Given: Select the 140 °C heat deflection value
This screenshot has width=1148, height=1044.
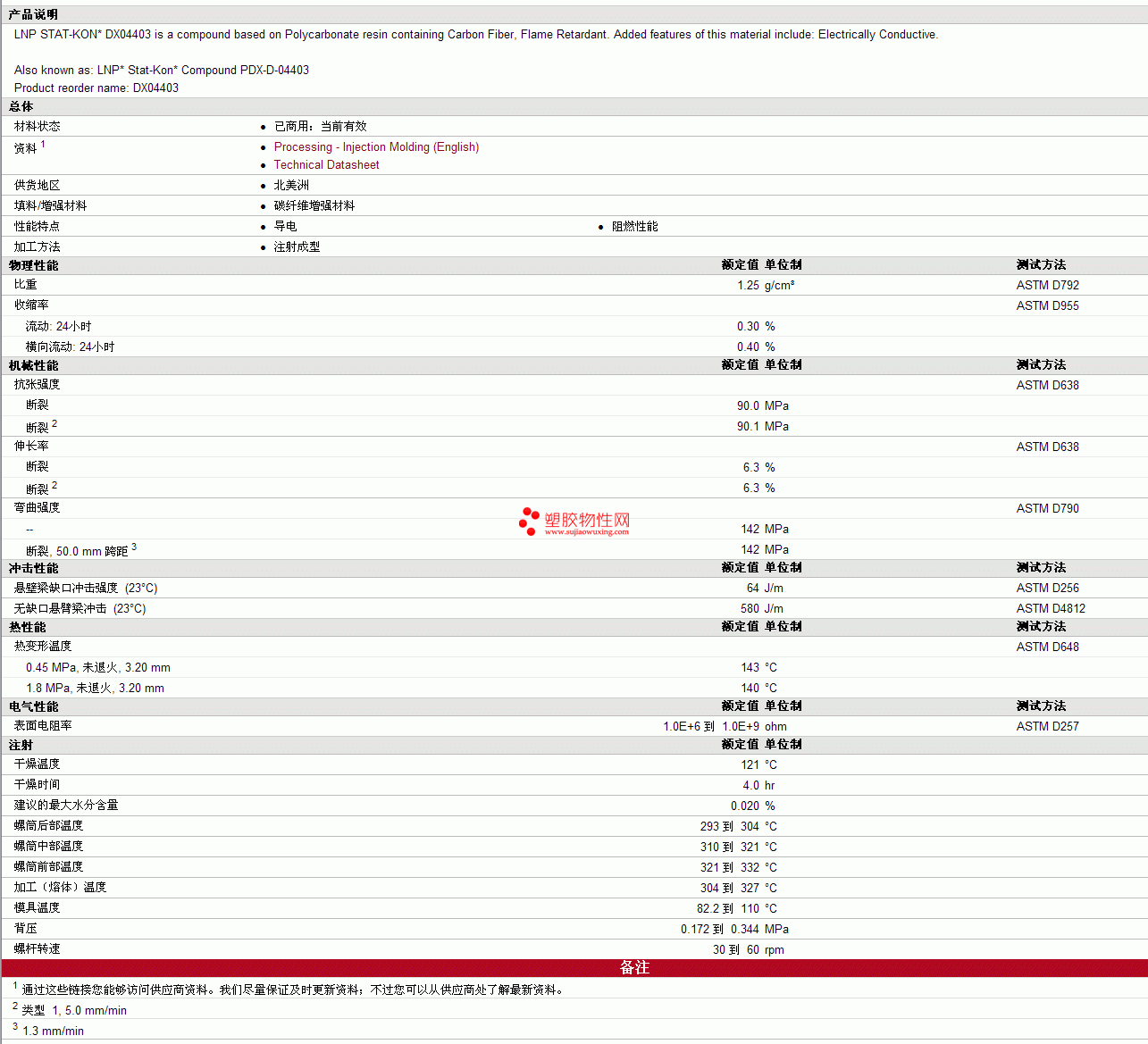Looking at the screenshot, I should point(758,689).
